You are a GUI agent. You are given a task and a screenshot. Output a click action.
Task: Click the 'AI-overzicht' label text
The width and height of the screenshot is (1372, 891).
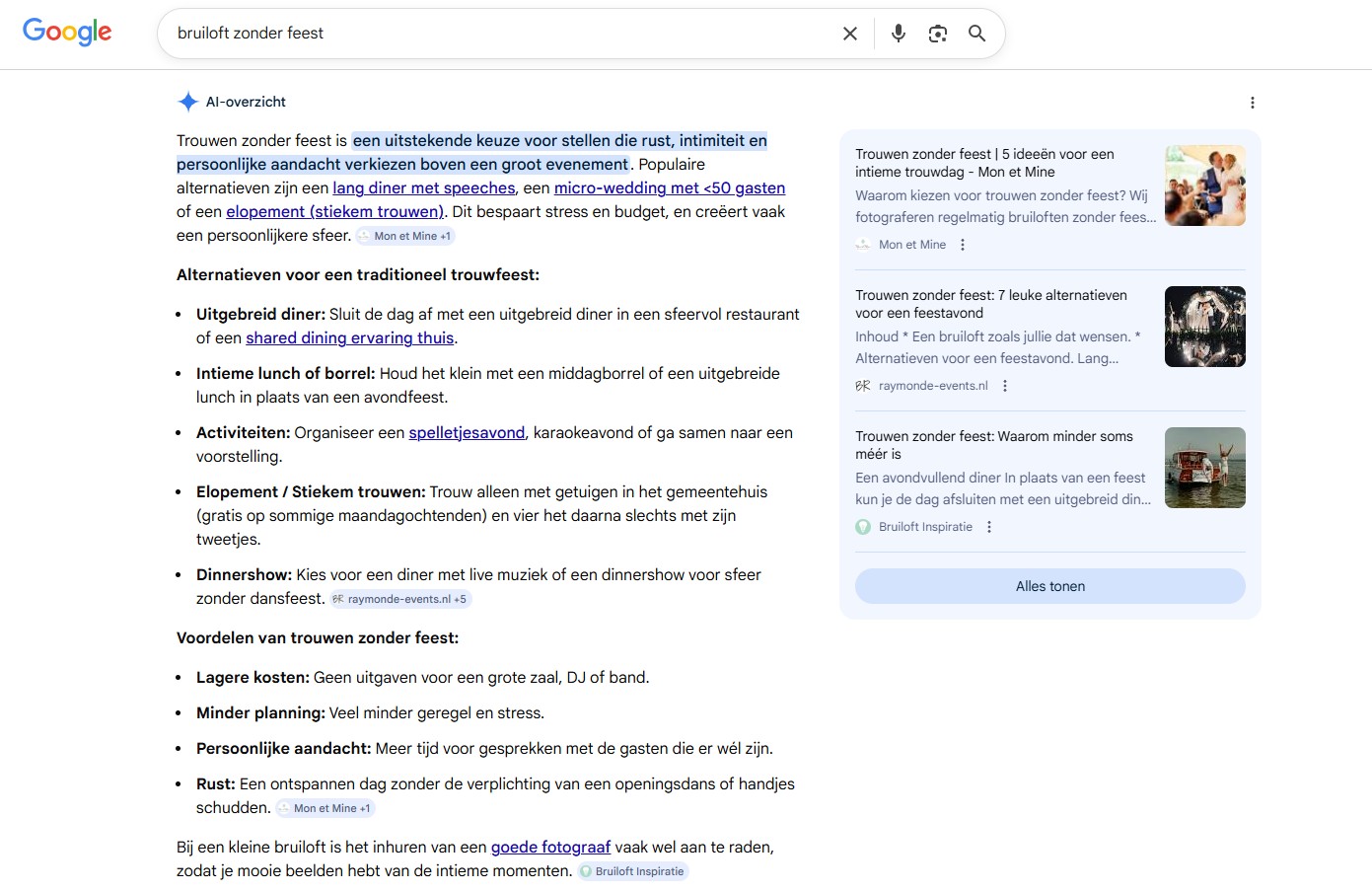246,102
